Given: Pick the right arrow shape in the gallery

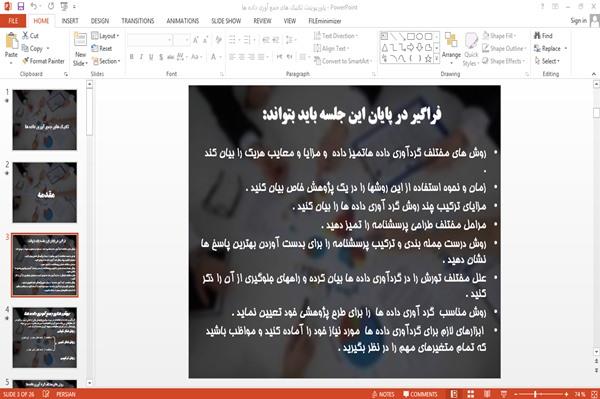Looking at the screenshot, I should (411, 47).
